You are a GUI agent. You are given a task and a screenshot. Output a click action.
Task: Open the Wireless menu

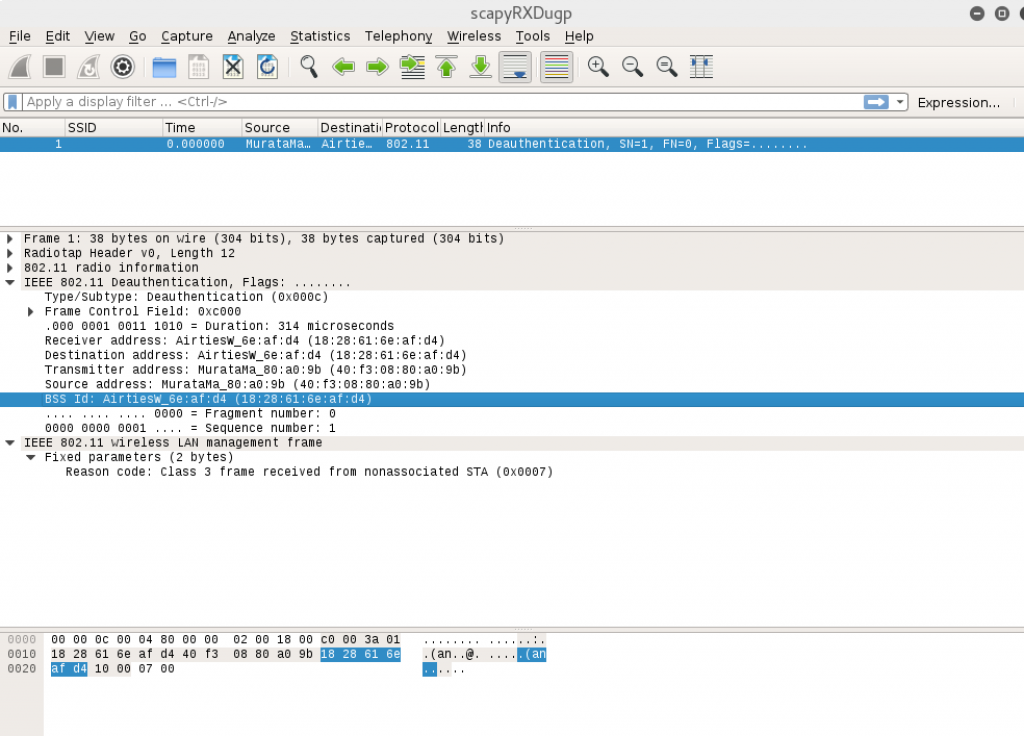click(x=474, y=36)
